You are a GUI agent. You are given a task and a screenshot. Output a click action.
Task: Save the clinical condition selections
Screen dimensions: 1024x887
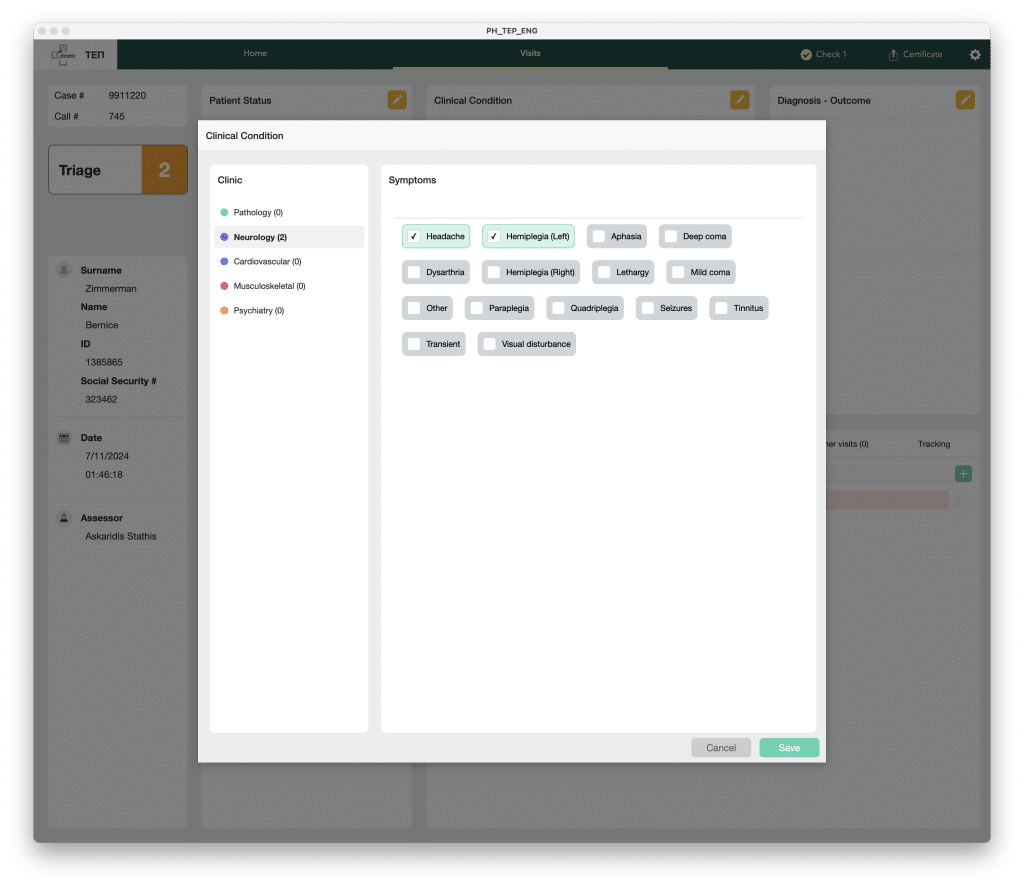coord(788,748)
